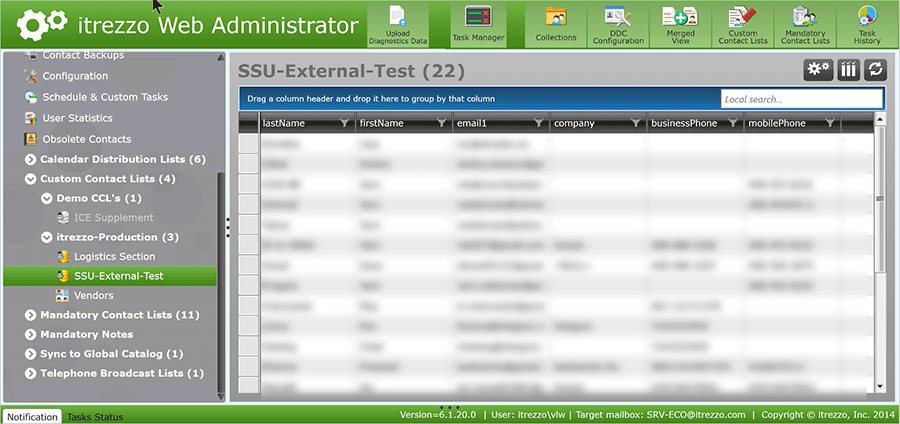Open Mandatory Contact Lists toolbar item
The height and width of the screenshot is (424, 900).
click(x=806, y=25)
